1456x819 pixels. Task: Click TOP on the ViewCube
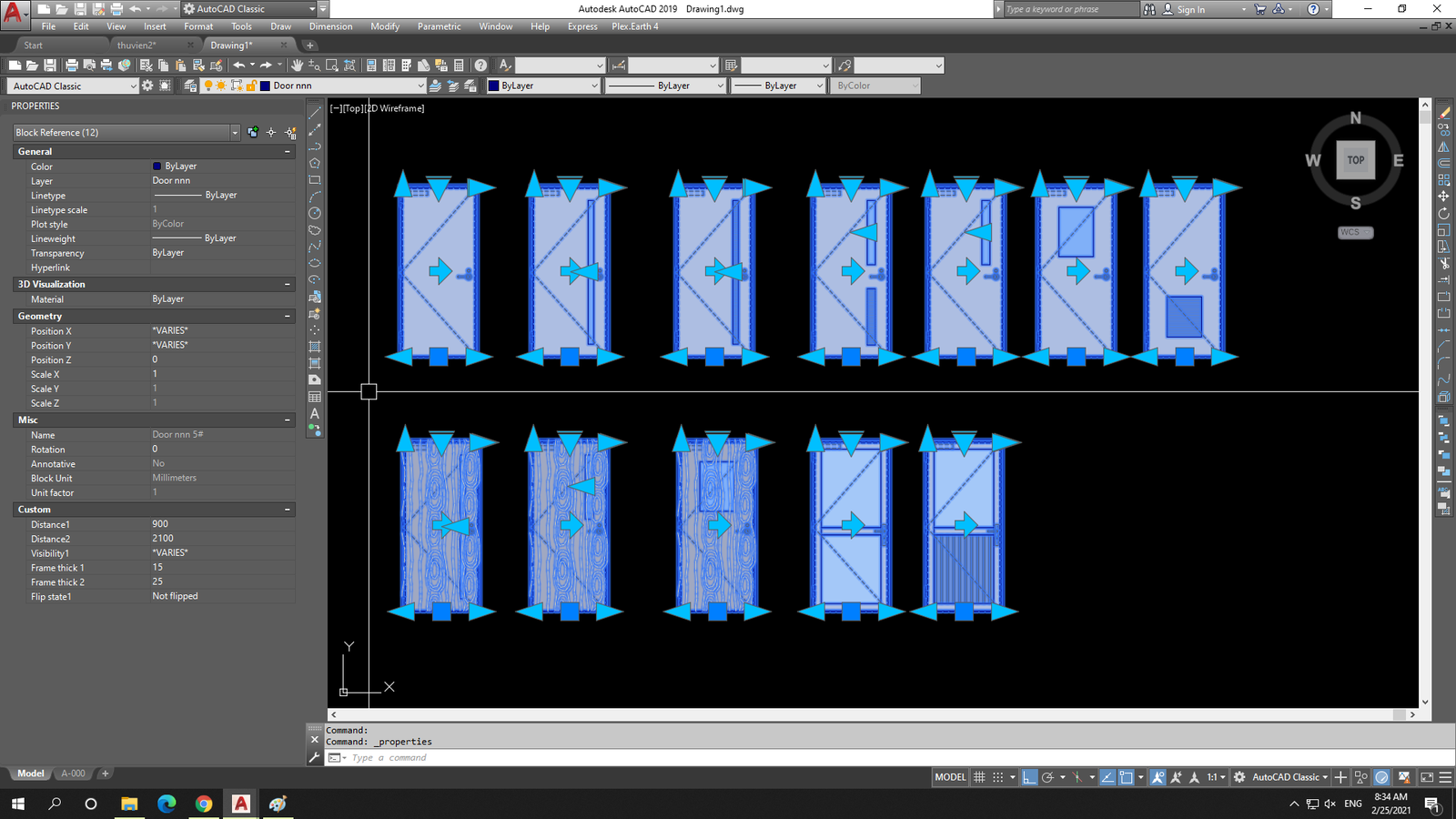1355,160
